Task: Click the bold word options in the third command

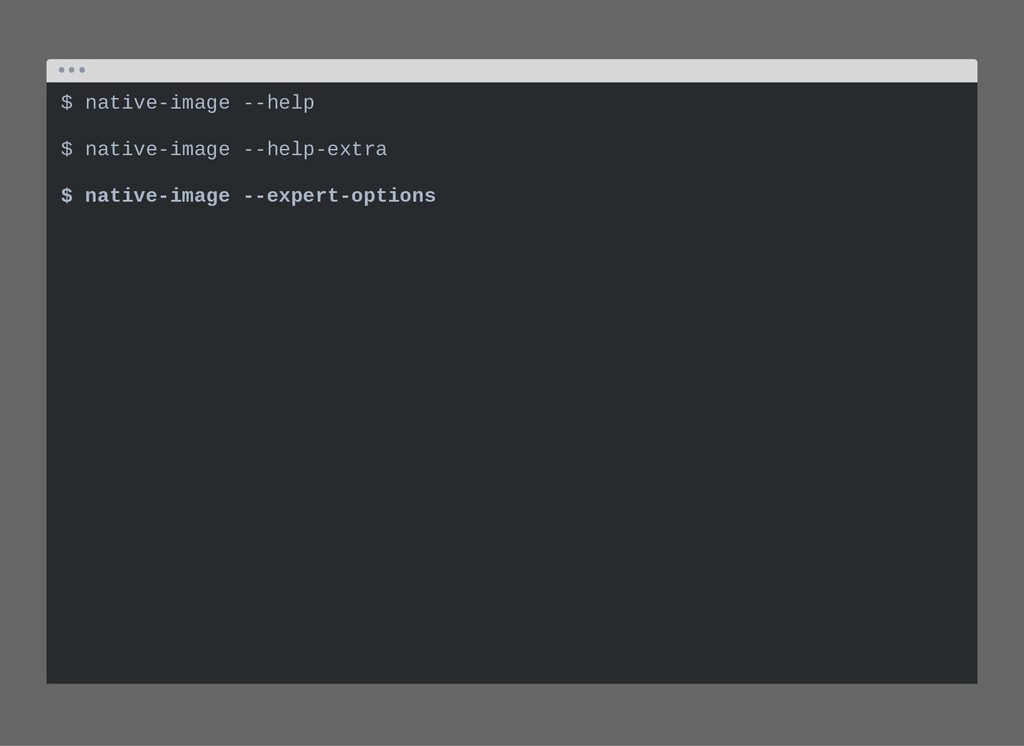Action: pyautogui.click(x=393, y=197)
